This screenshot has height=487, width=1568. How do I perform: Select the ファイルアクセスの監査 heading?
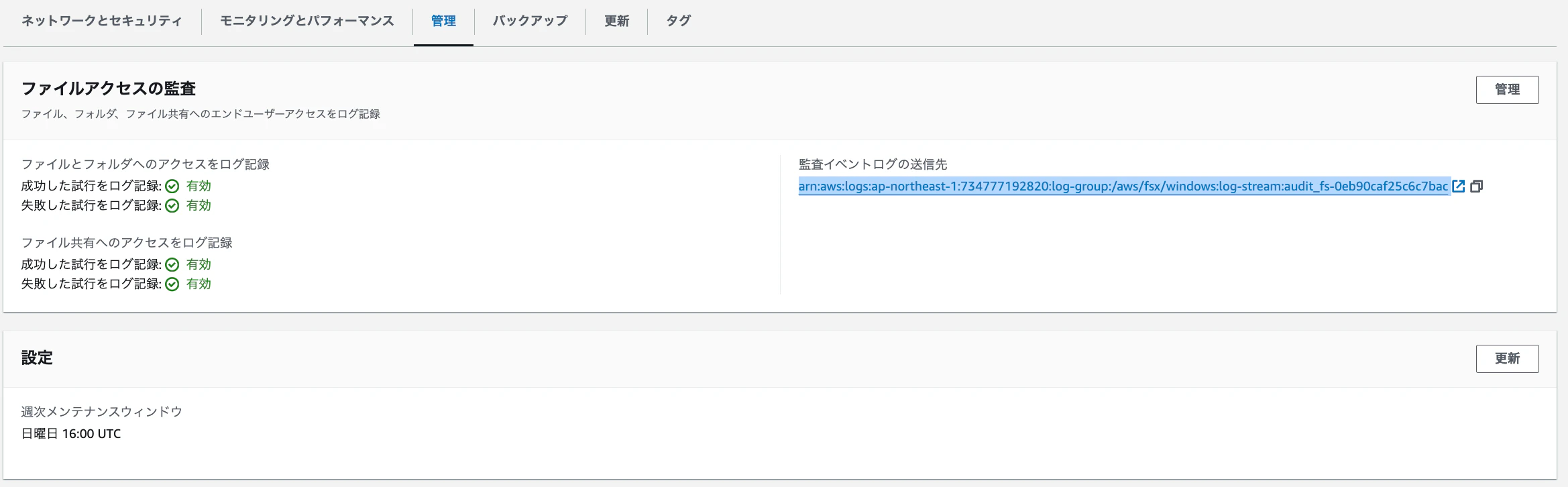109,89
